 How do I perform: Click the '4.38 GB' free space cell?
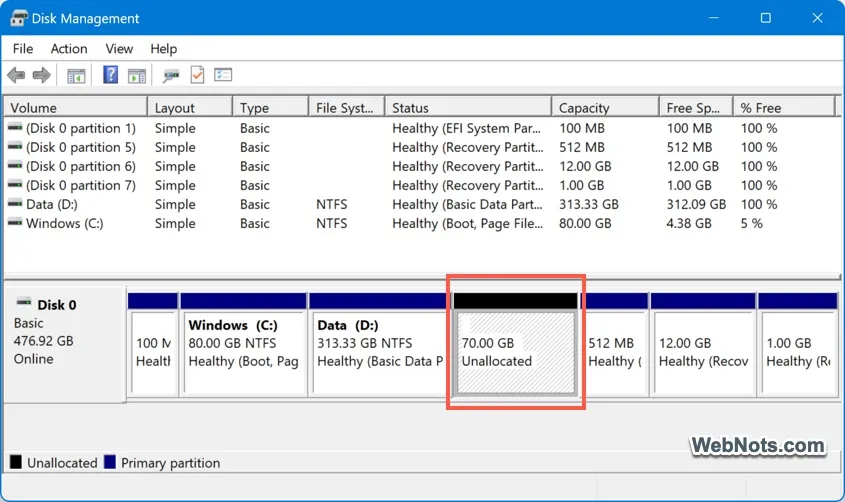pos(689,223)
